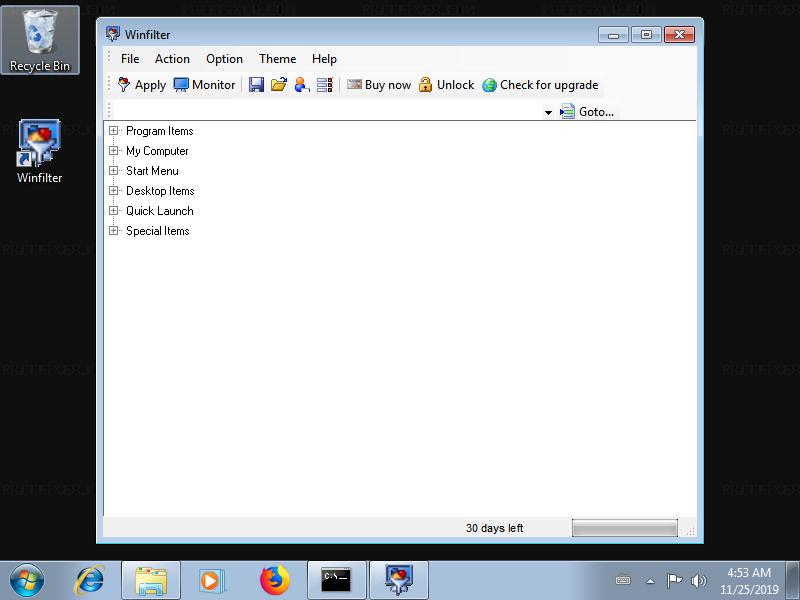Click the keyboard icon in system tray
This screenshot has width=800, height=600.
pos(623,580)
